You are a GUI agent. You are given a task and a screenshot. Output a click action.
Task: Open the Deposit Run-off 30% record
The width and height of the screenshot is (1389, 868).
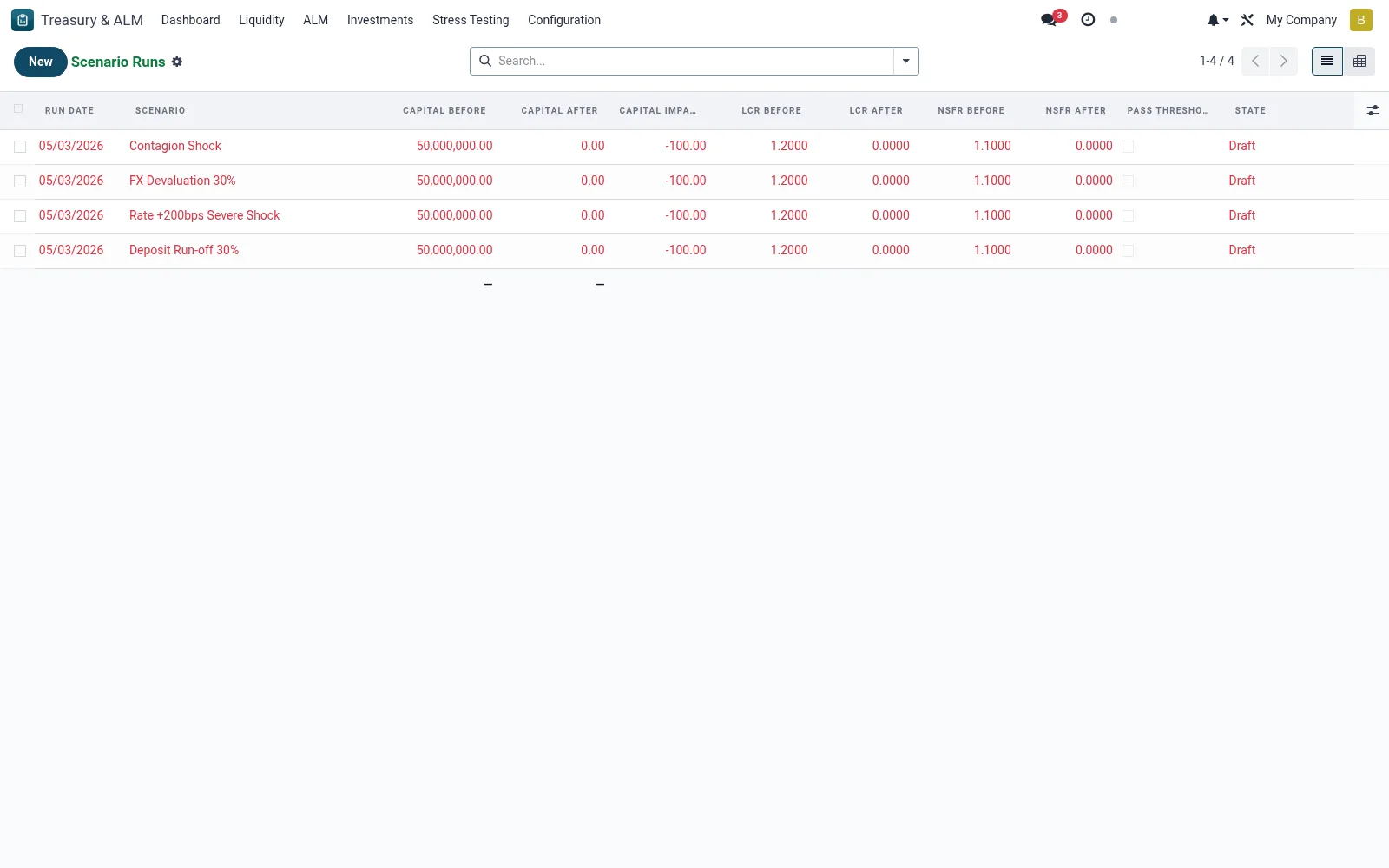[x=184, y=250]
